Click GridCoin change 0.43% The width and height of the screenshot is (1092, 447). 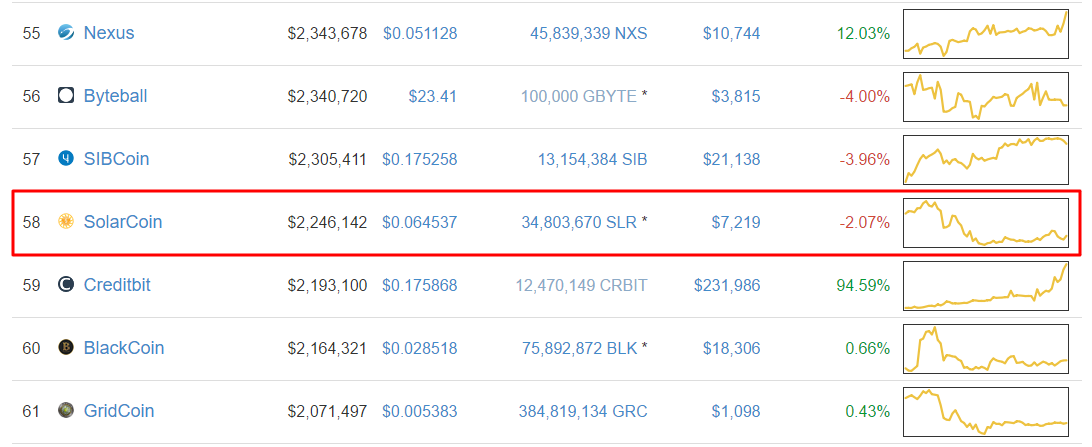868,411
